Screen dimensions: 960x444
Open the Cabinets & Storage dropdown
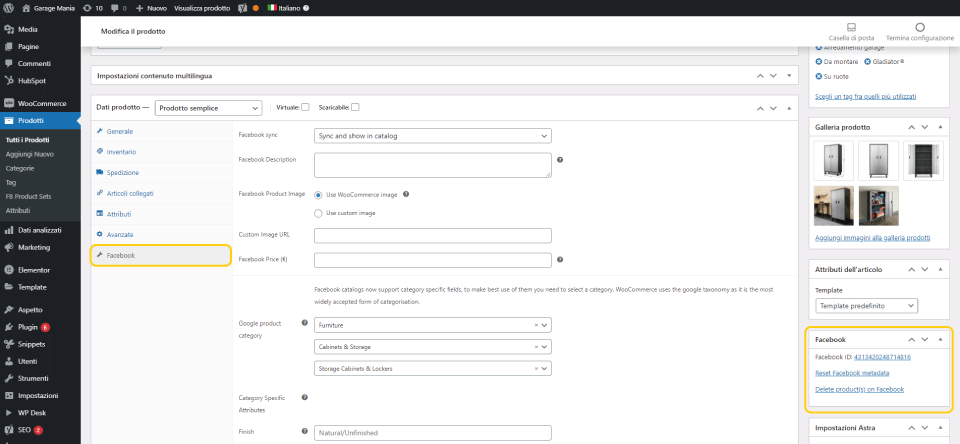tap(433, 347)
